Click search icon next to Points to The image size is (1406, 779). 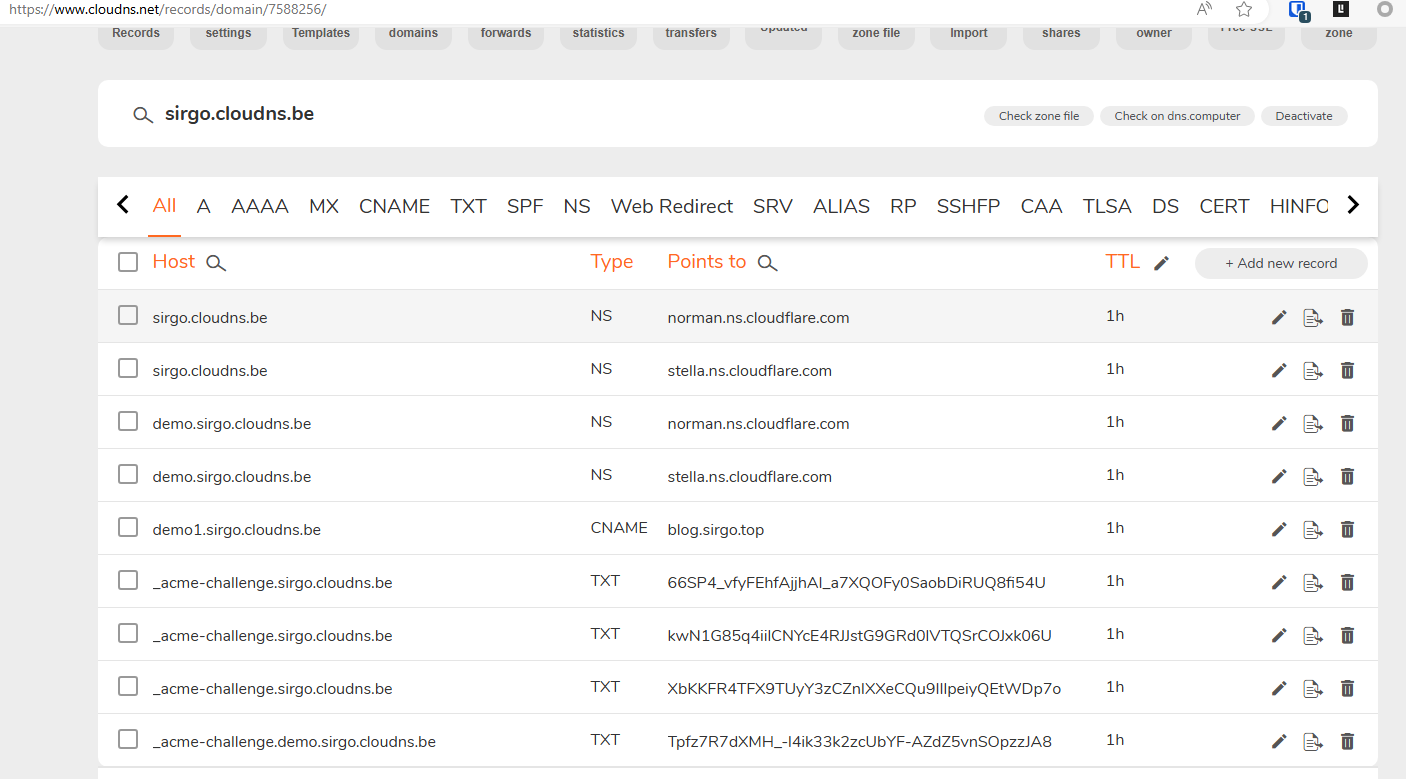[x=767, y=263]
